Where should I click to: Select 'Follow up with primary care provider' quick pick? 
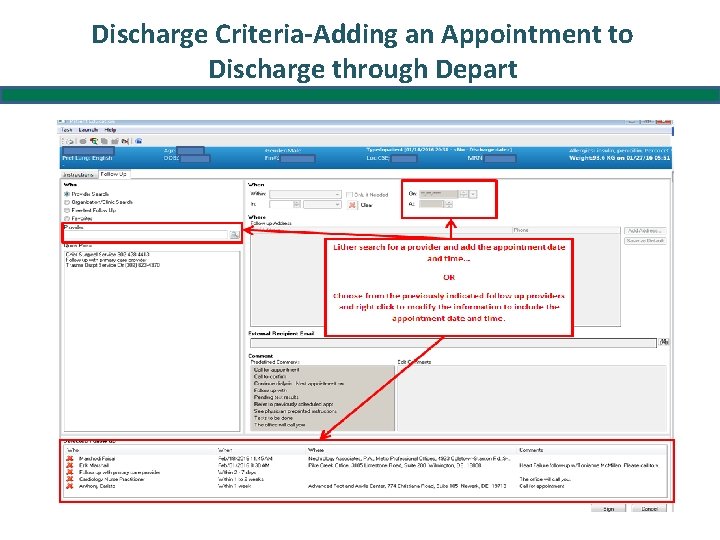[106, 260]
